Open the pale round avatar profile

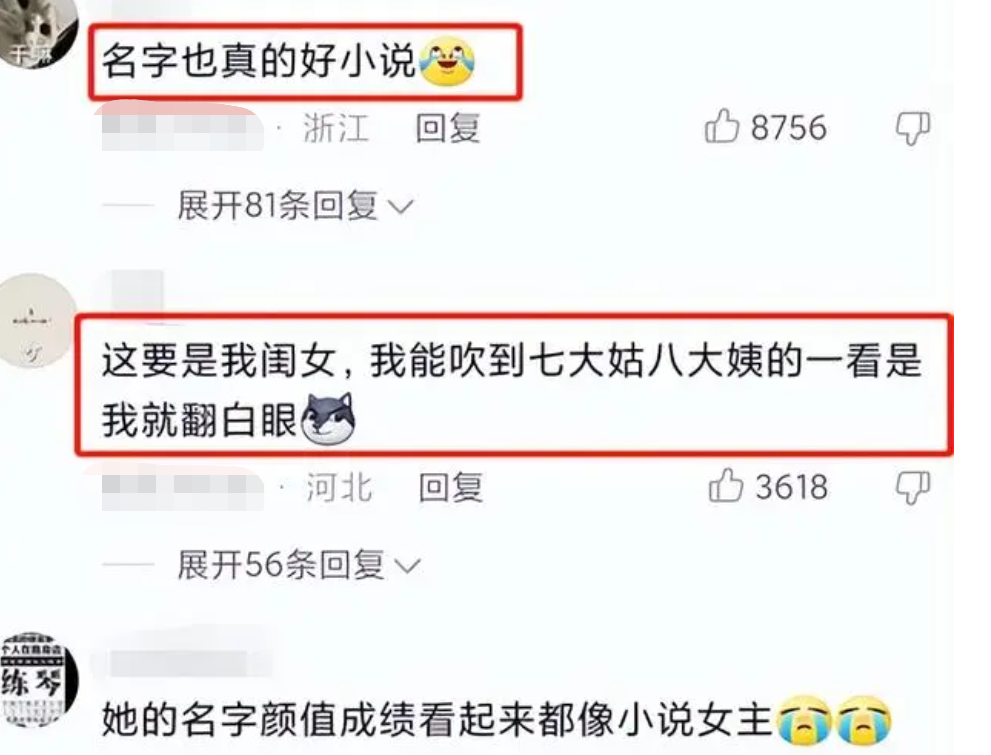coord(37,321)
